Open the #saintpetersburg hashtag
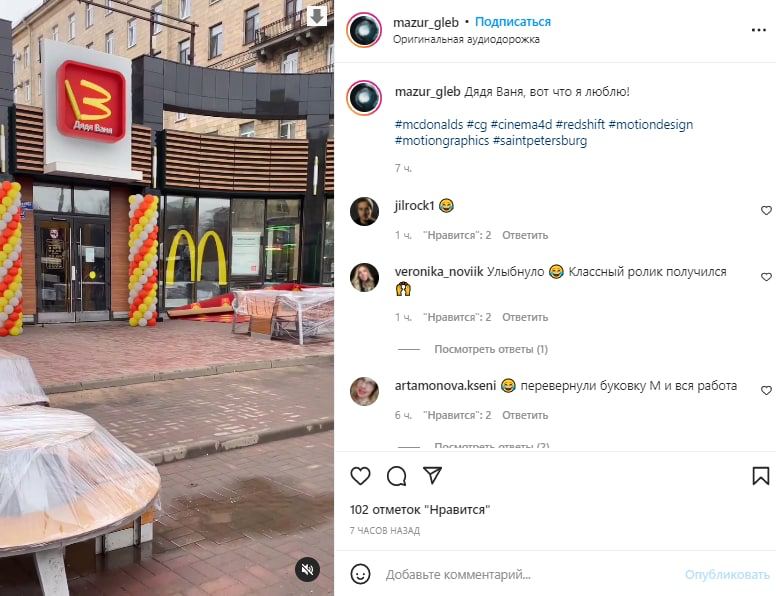 click(540, 141)
